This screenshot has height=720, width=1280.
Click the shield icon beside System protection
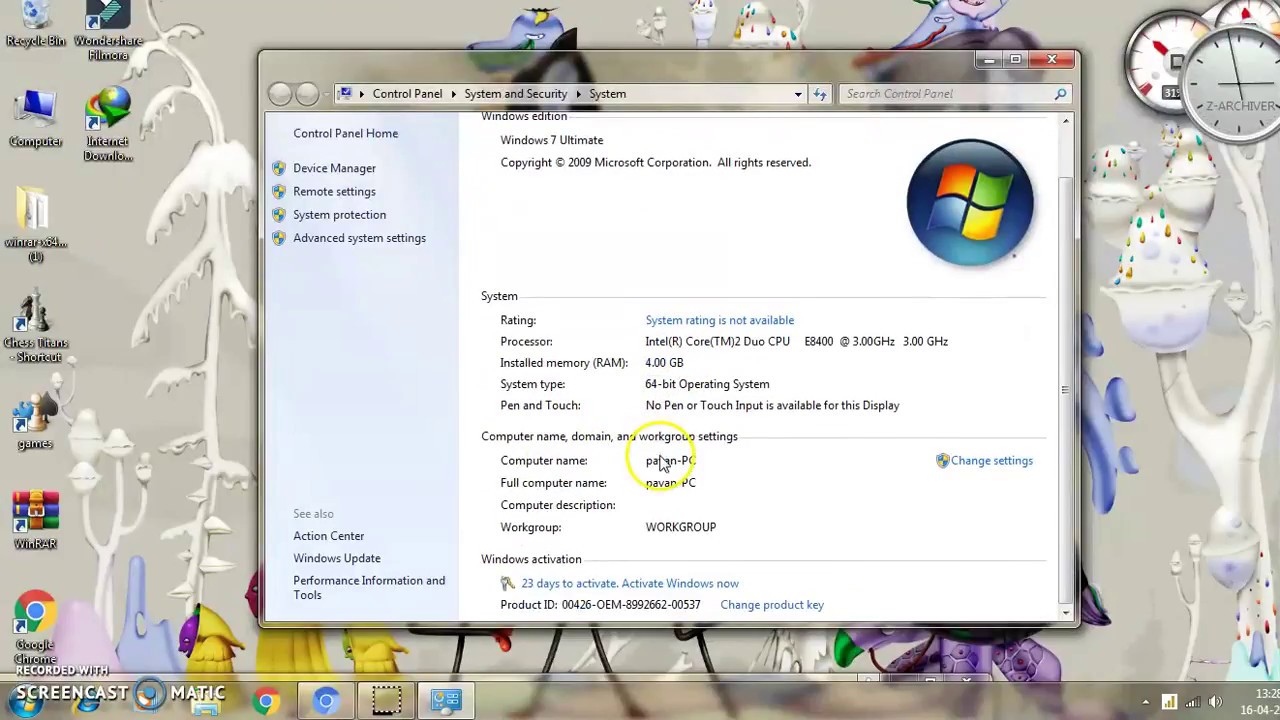(279, 214)
